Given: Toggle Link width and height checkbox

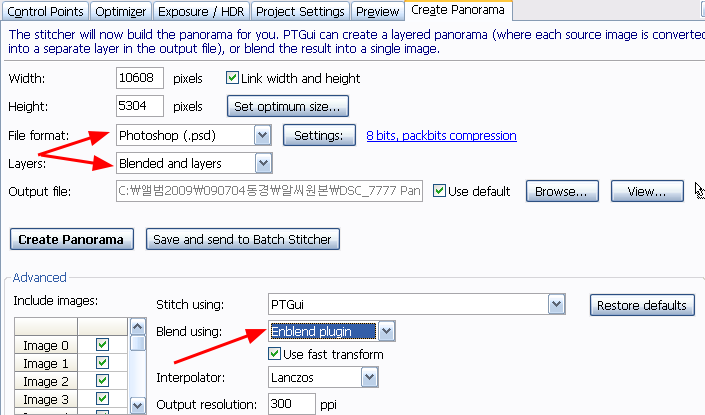Looking at the screenshot, I should (x=232, y=78).
